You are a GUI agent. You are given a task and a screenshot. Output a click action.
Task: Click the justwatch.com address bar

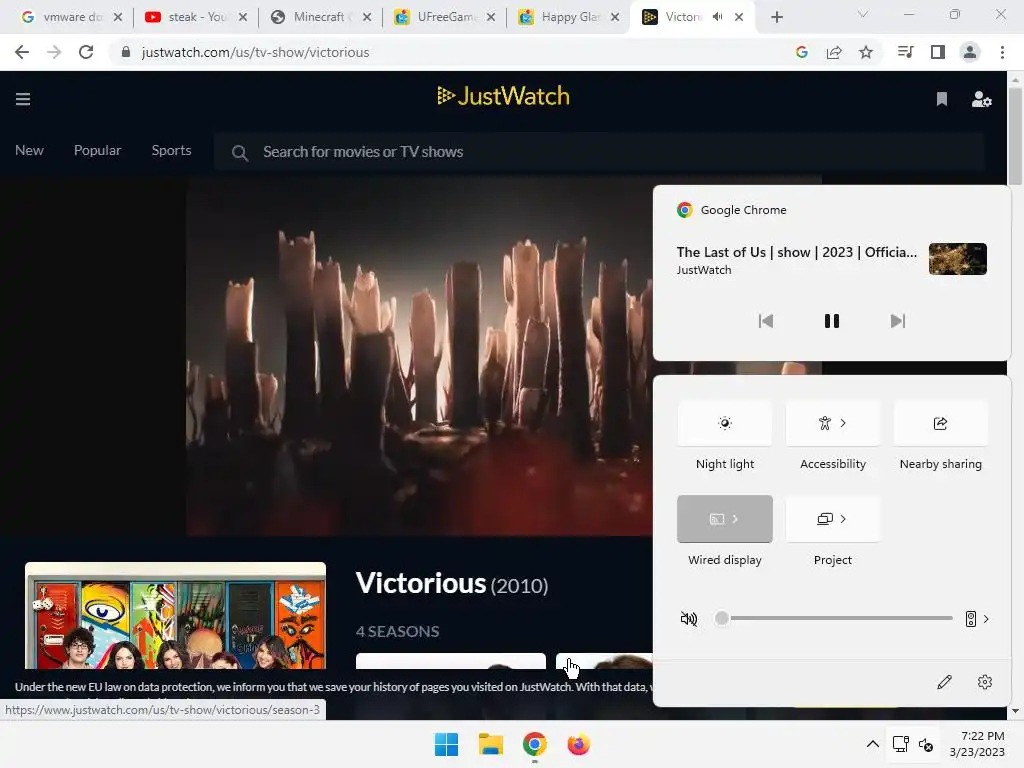[255, 52]
